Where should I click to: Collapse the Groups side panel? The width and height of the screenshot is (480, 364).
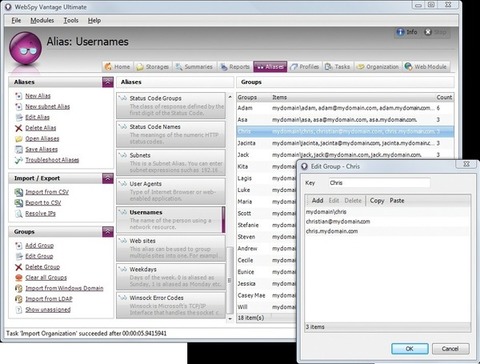point(108,232)
